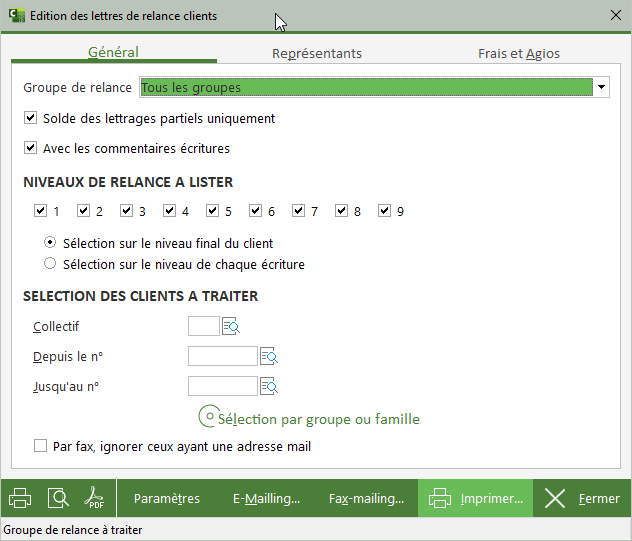
Task: Close the Edition des lettres de relance window
Action: pyautogui.click(x=615, y=15)
